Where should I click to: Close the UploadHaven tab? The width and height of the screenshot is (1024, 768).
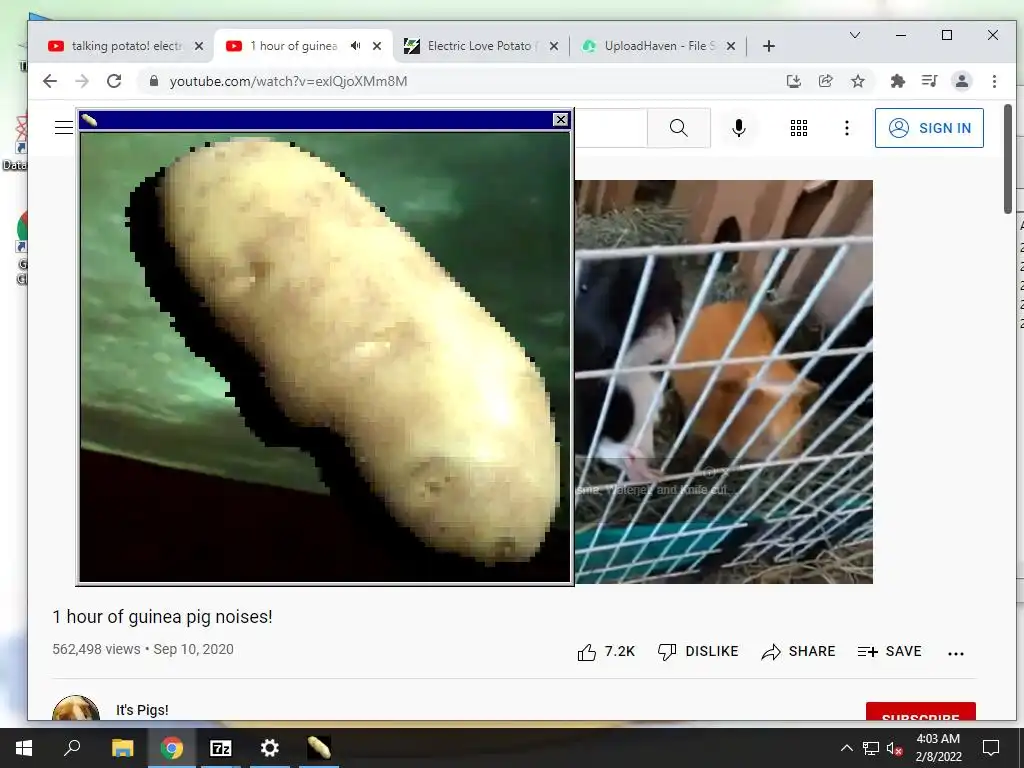[x=731, y=46]
